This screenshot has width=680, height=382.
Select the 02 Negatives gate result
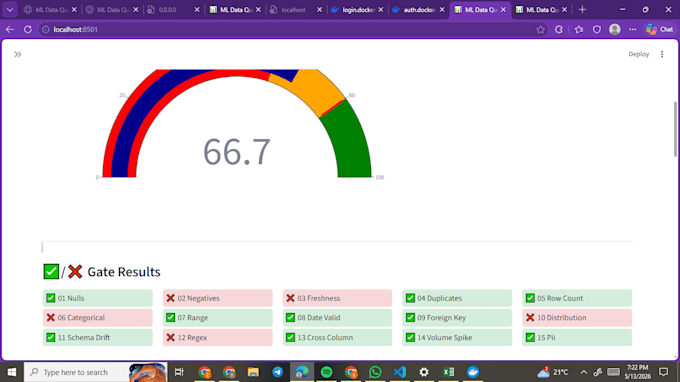pyautogui.click(x=218, y=298)
